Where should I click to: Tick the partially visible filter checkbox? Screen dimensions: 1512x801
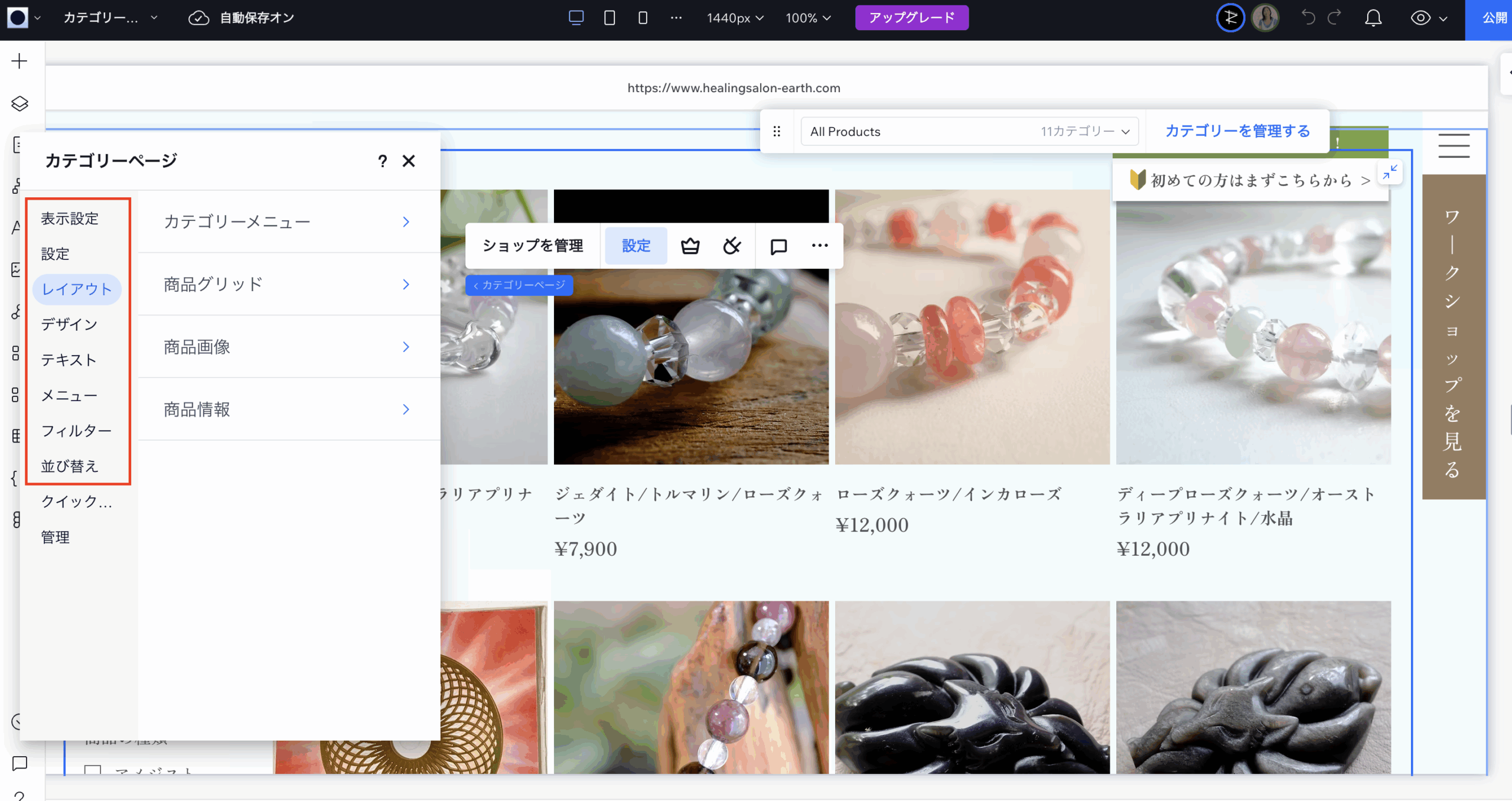pos(93,770)
